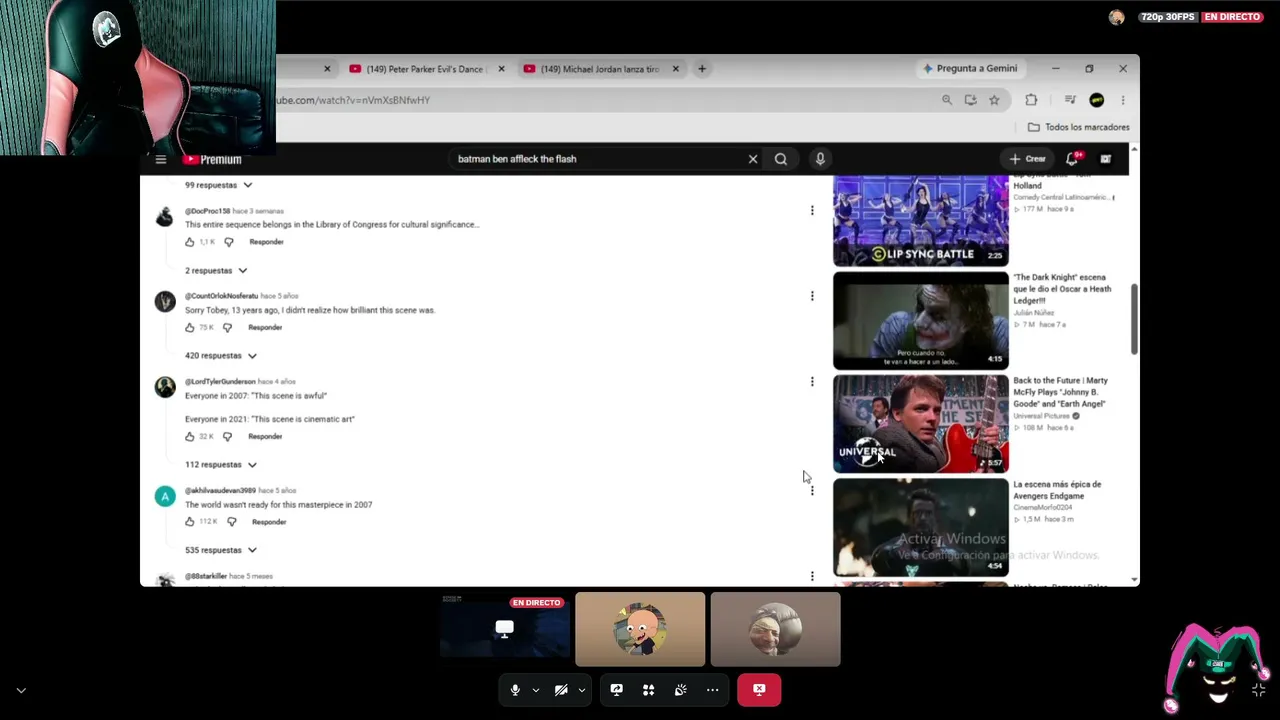Like the @DocProc158 comment
The width and height of the screenshot is (1280, 720).
click(190, 242)
